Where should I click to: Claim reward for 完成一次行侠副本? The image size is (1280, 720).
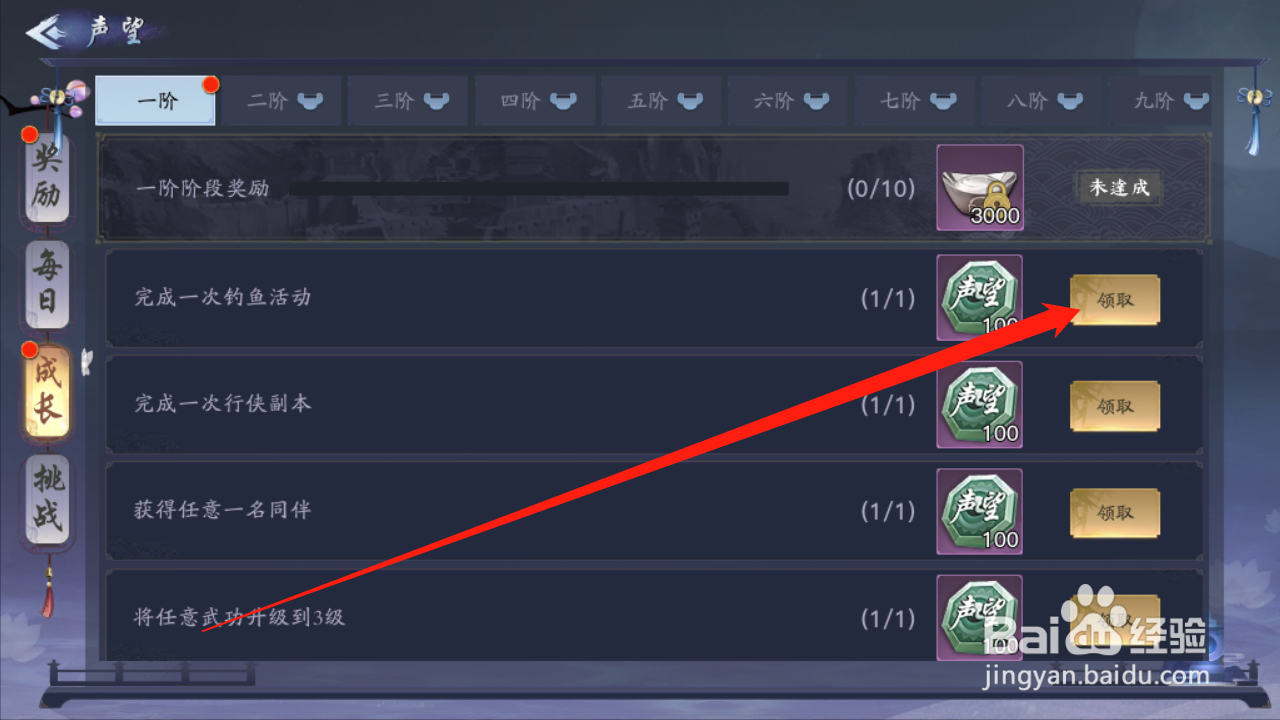pyautogui.click(x=1115, y=406)
